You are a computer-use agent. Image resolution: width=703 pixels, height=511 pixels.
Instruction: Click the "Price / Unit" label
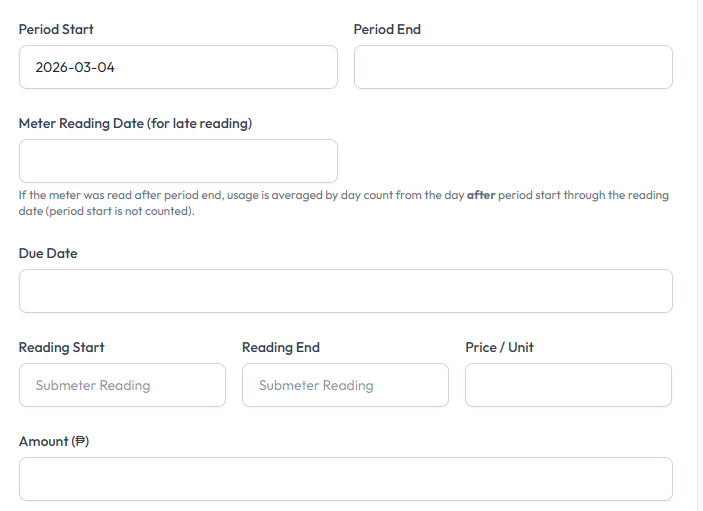pyautogui.click(x=499, y=348)
